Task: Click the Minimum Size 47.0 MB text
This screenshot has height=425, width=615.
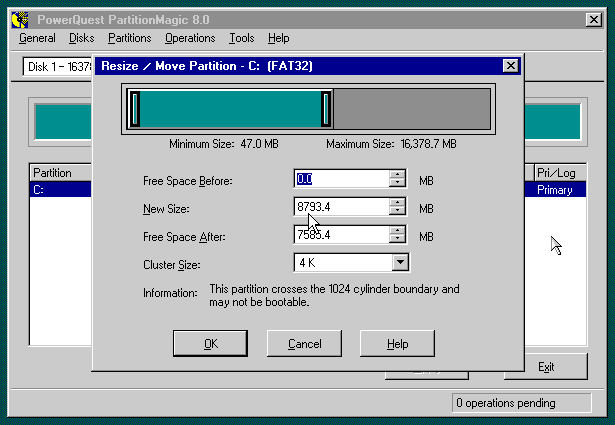Action: (x=224, y=144)
